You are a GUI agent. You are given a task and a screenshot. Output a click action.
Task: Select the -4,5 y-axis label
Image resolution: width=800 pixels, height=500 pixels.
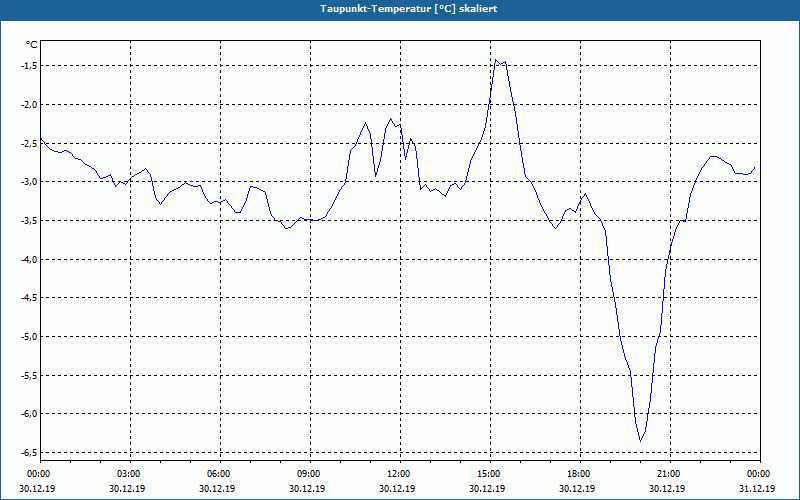click(29, 297)
